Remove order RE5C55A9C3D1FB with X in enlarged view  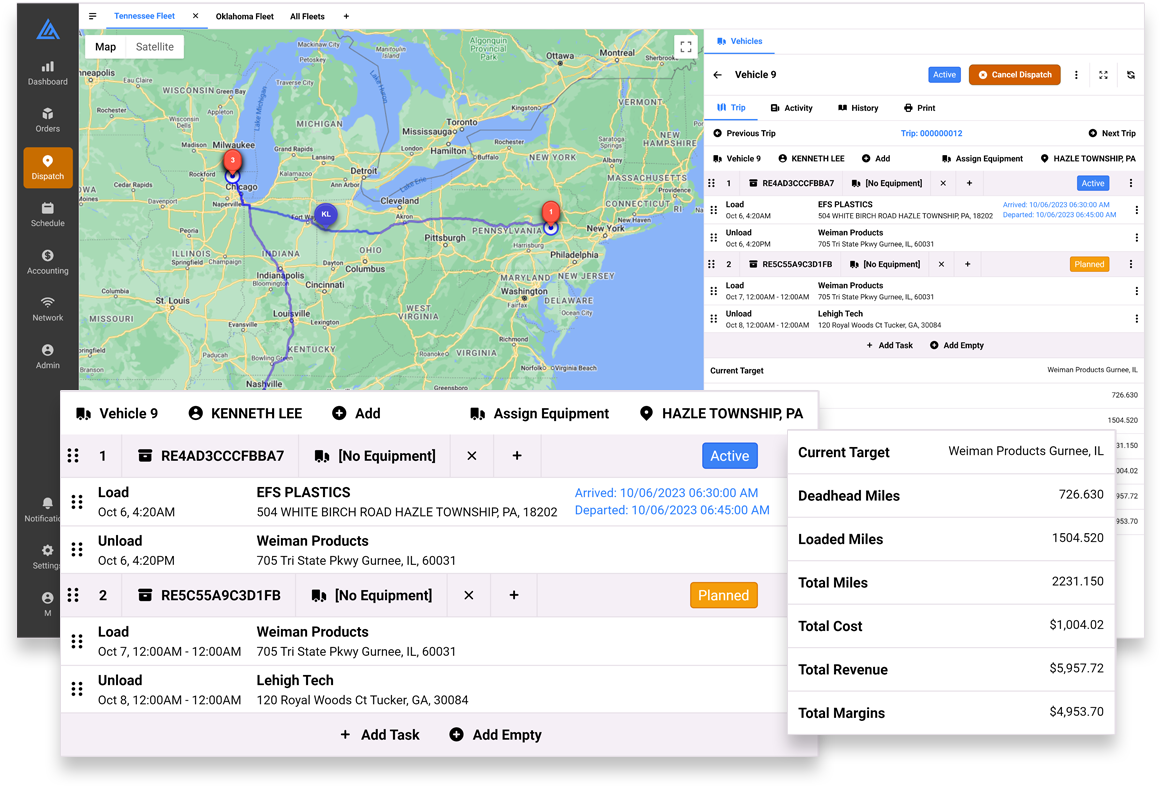[x=468, y=595]
